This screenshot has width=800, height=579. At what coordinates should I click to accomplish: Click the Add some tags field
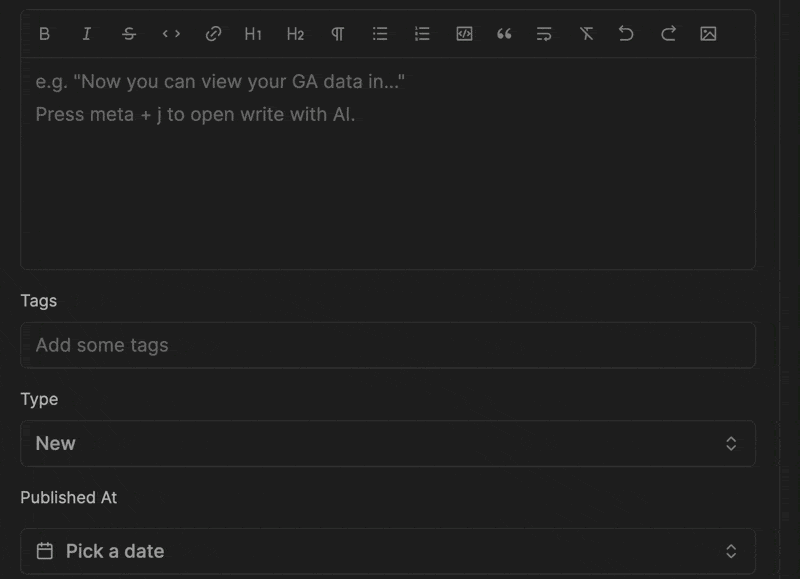point(387,345)
